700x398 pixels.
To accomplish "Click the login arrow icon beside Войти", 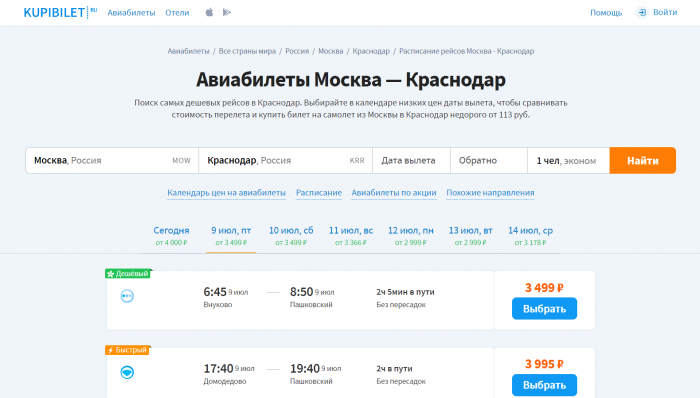I will (642, 12).
